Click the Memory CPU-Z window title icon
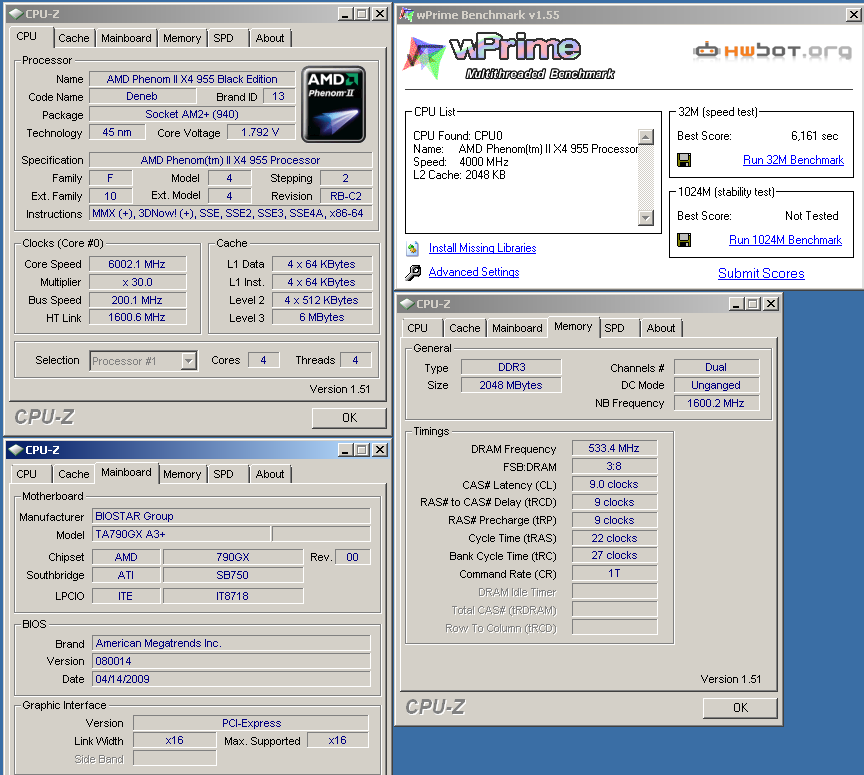This screenshot has width=864, height=775. coord(407,304)
